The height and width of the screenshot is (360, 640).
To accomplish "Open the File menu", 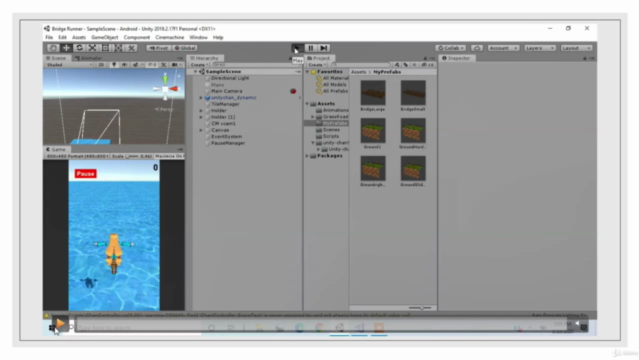I will 49,38.
